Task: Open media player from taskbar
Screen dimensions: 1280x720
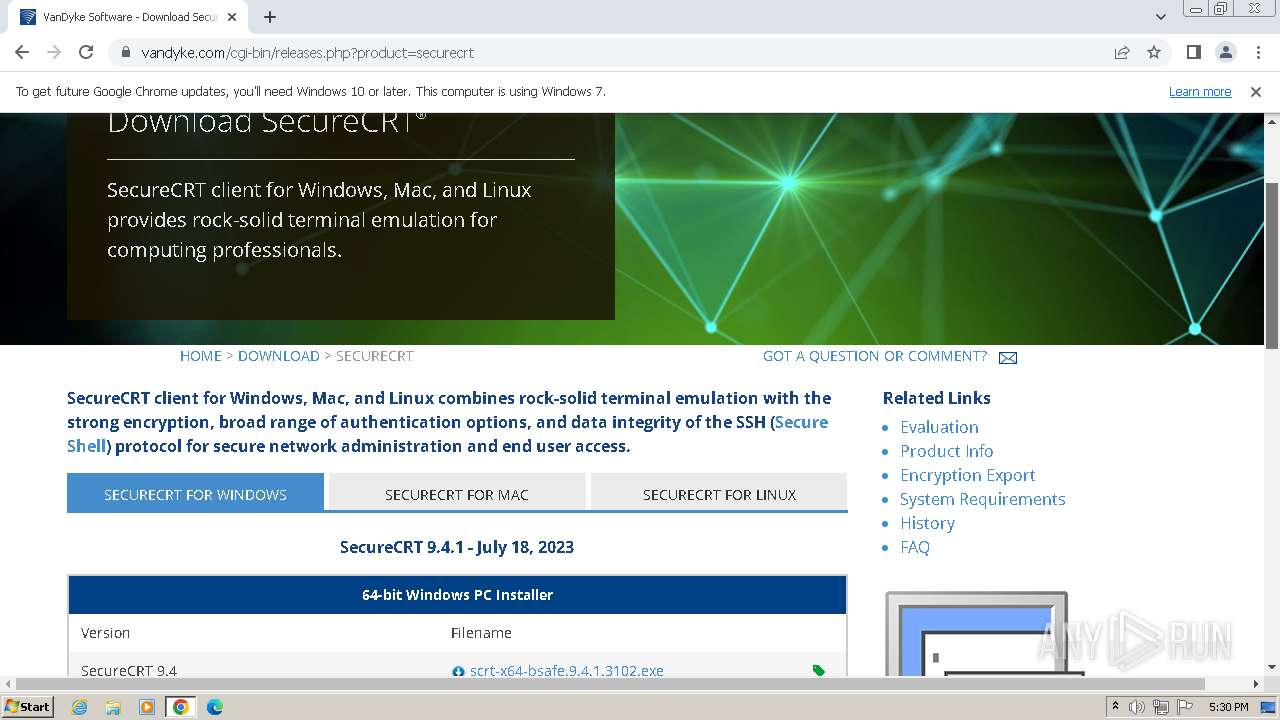Action: [147, 707]
